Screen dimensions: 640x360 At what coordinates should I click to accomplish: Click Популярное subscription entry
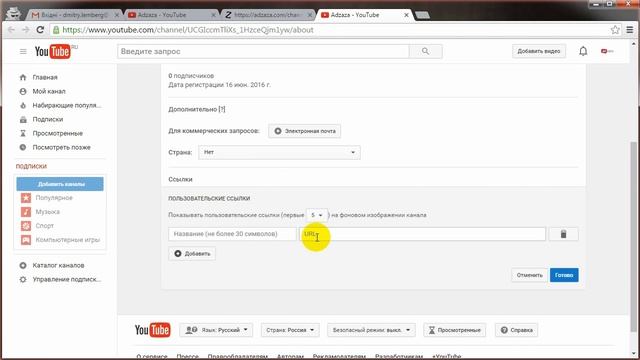[54, 198]
